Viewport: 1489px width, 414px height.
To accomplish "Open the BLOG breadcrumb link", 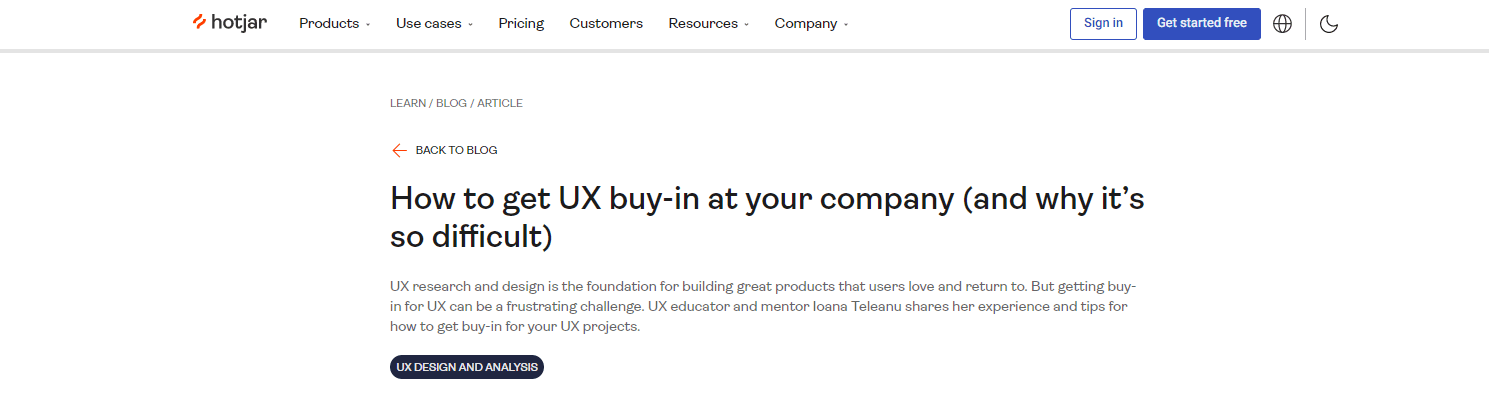I will click(451, 103).
